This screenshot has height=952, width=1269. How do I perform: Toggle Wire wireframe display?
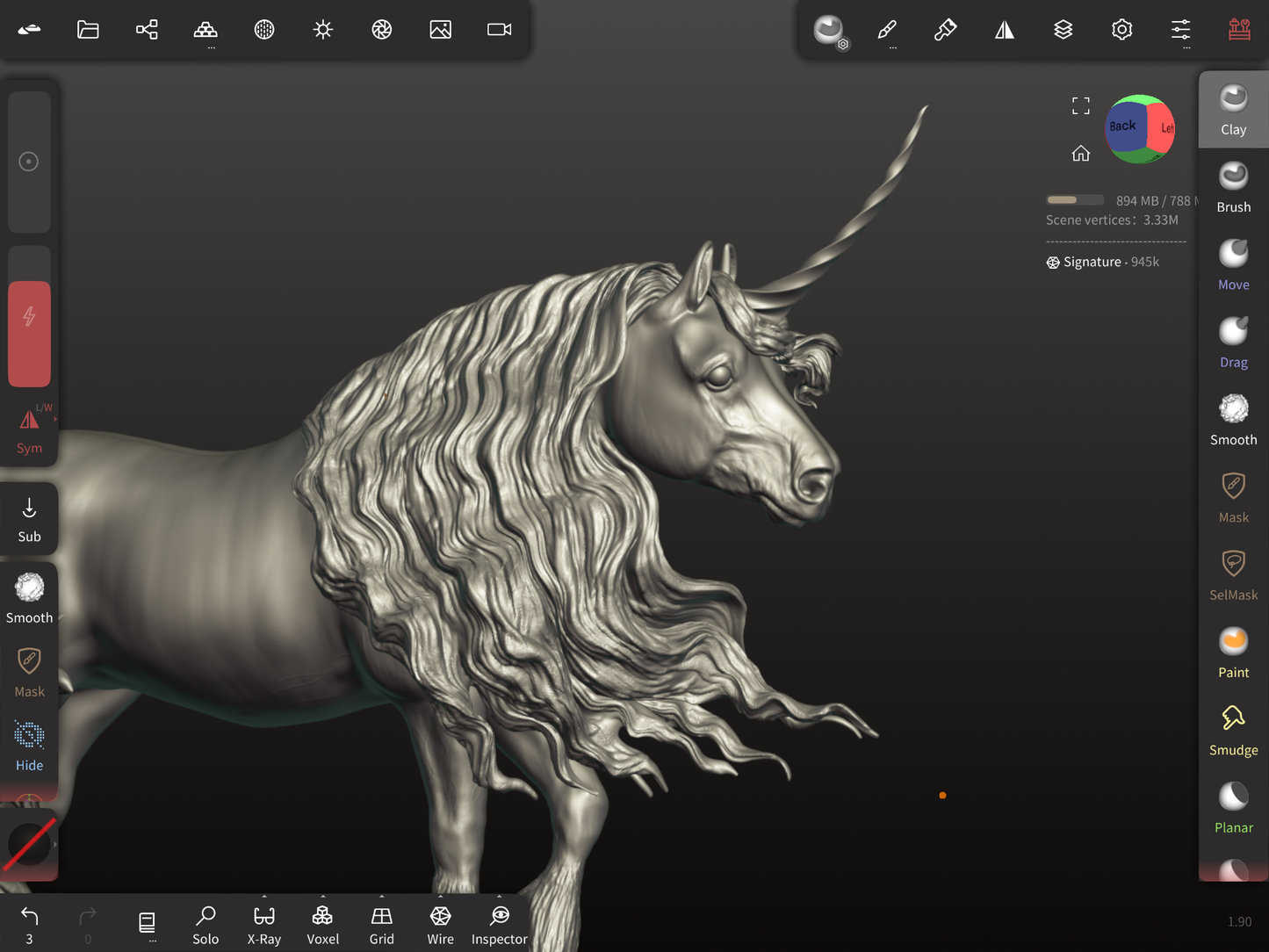[440, 925]
